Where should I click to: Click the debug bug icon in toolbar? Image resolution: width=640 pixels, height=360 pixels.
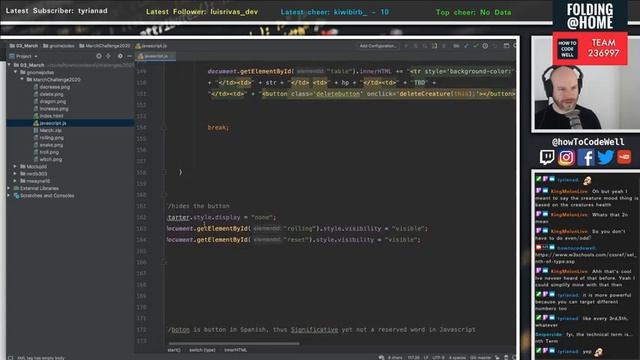pyautogui.click(x=416, y=46)
